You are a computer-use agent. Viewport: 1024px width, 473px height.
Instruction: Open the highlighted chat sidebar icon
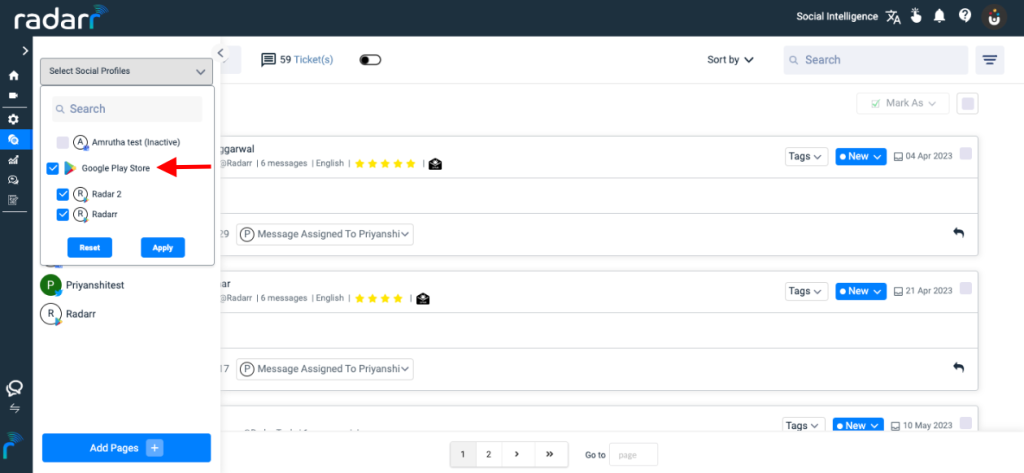coord(13,139)
